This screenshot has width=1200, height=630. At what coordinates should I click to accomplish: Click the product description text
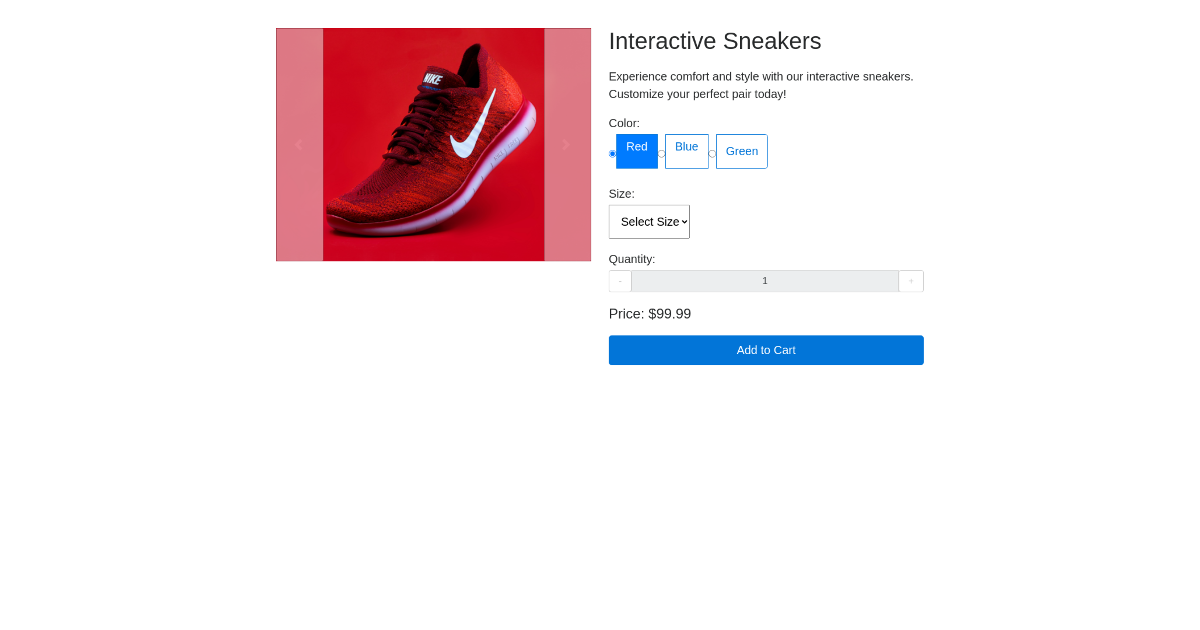[x=760, y=85]
